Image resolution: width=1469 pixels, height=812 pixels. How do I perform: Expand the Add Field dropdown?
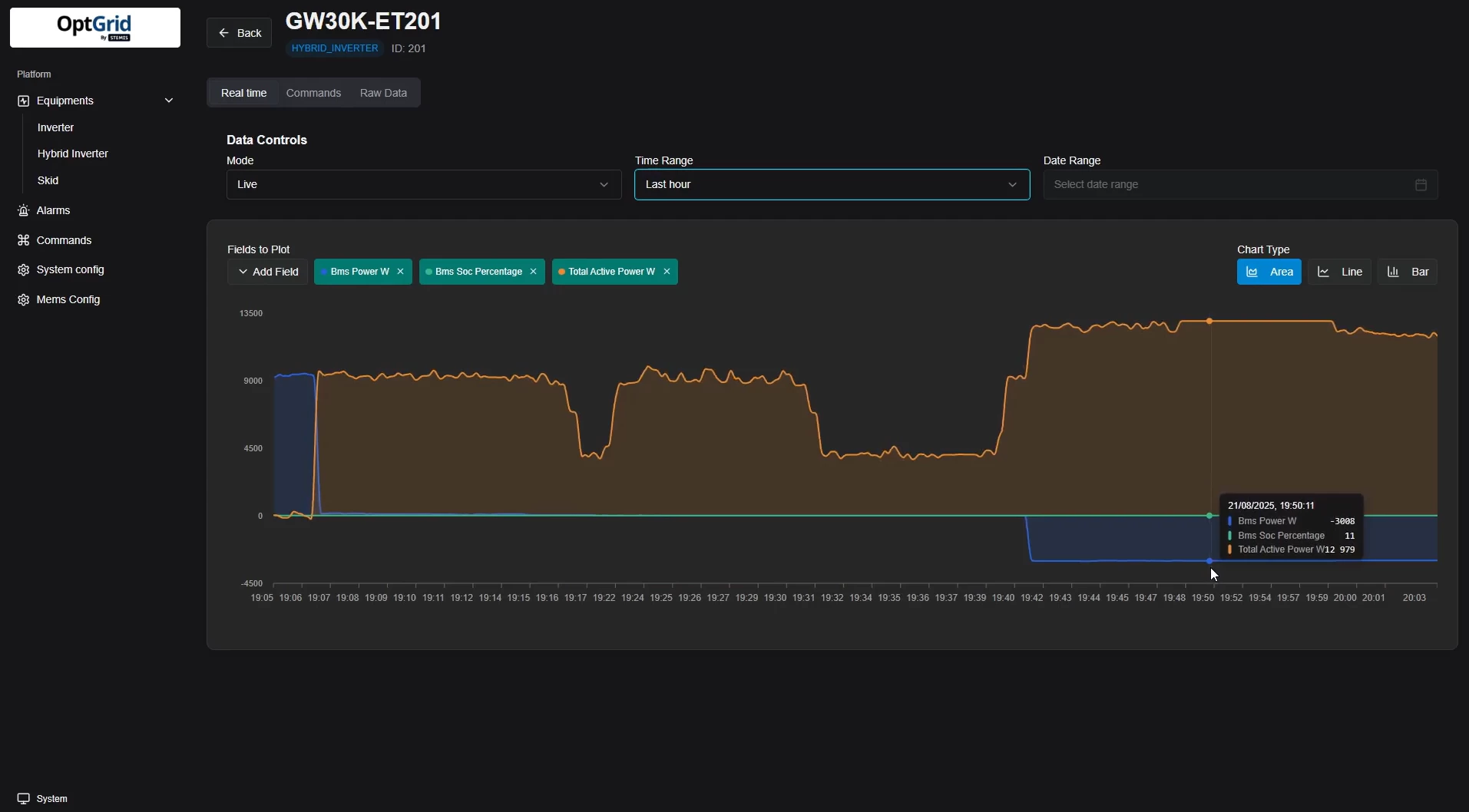click(268, 272)
